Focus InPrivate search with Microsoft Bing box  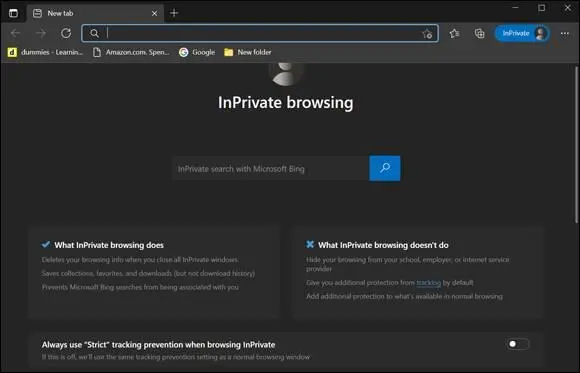click(x=270, y=169)
